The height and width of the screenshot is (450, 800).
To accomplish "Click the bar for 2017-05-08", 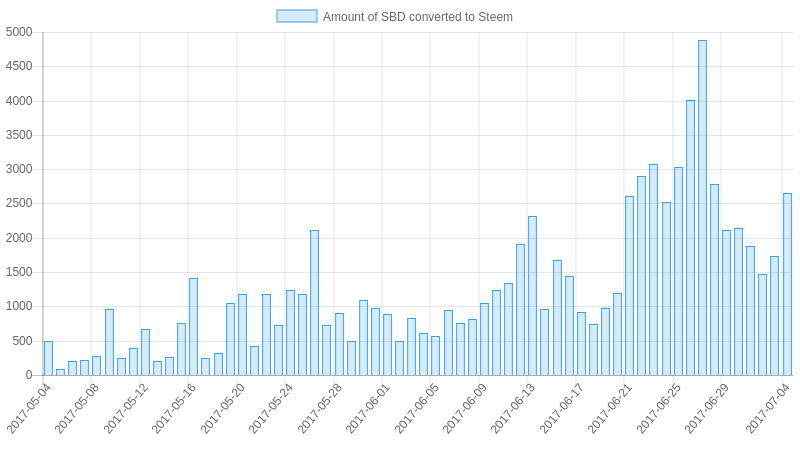I will pyautogui.click(x=96, y=366).
